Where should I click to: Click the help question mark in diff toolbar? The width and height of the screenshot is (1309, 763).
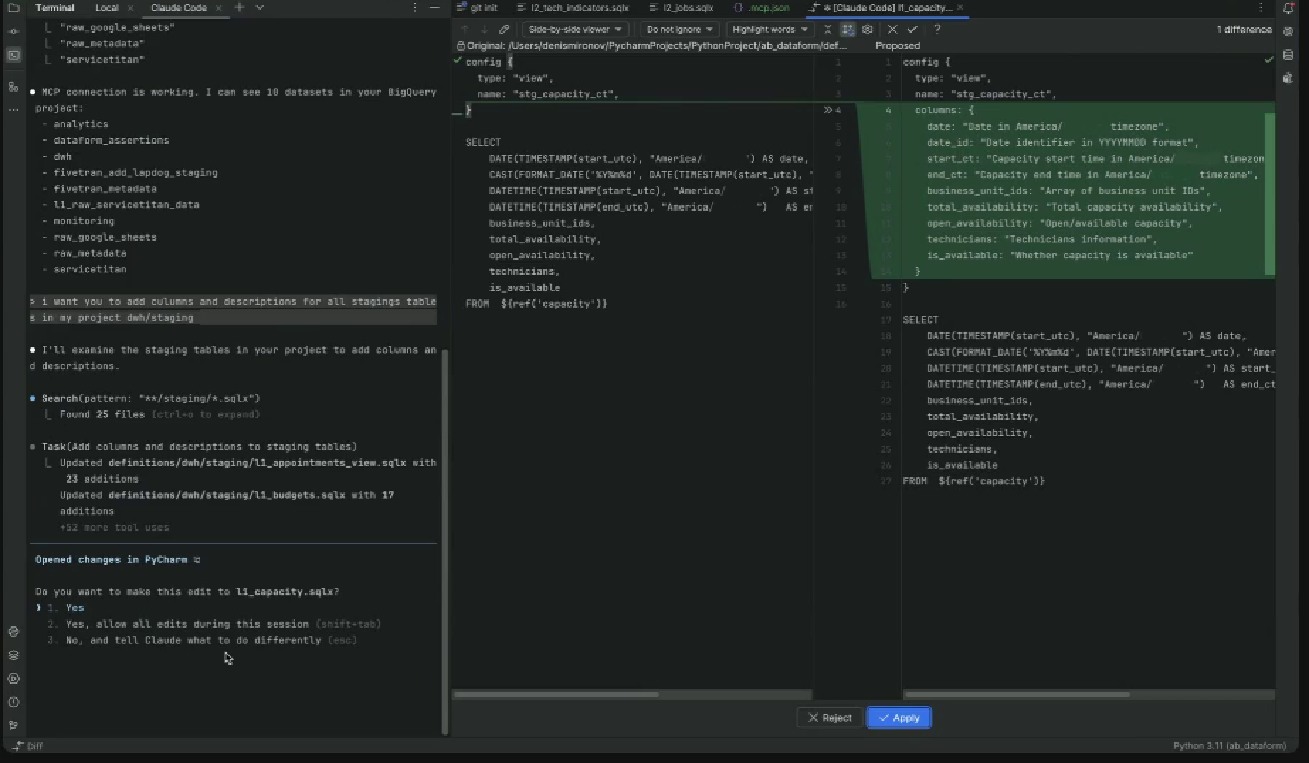pyautogui.click(x=937, y=30)
